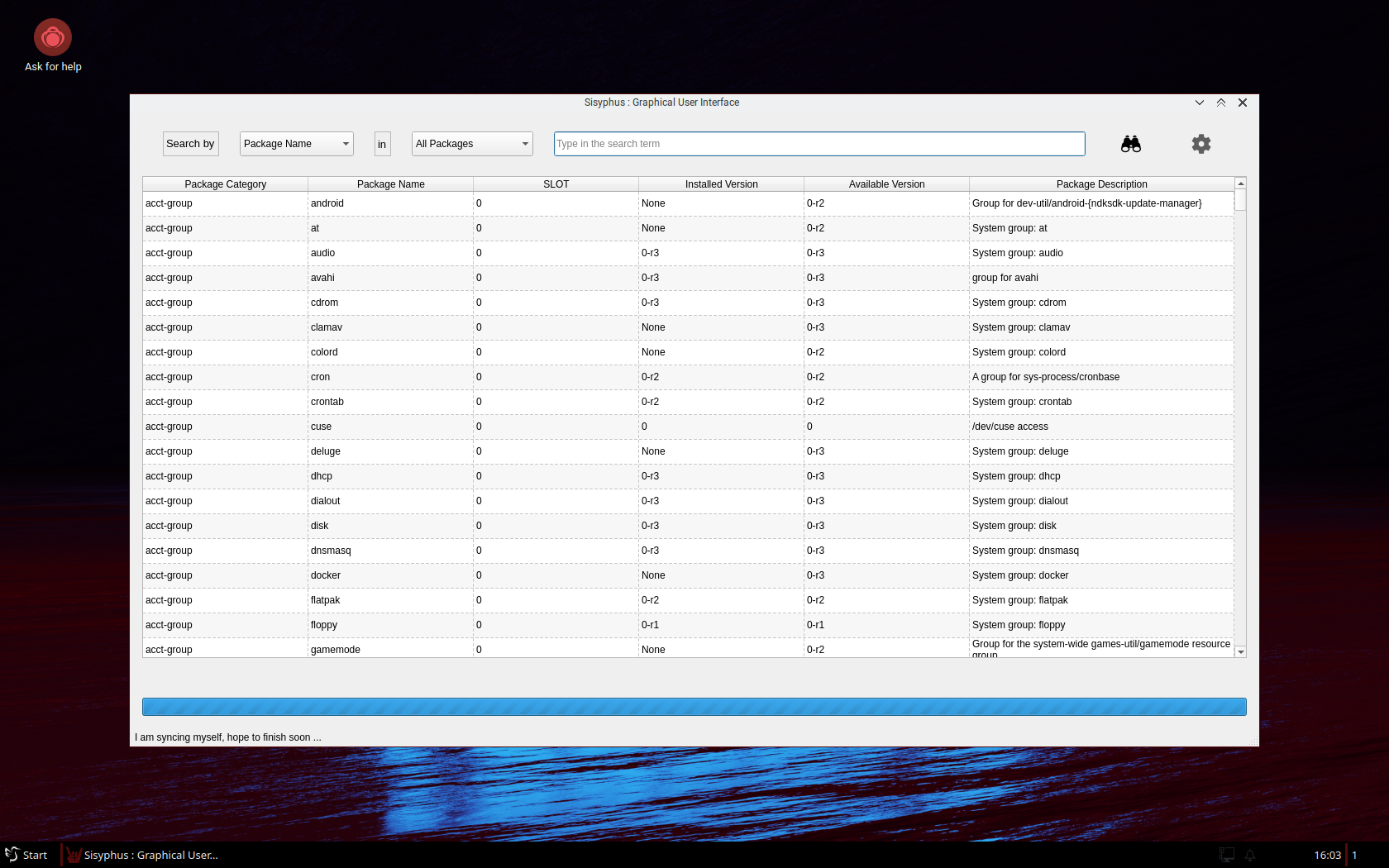Focus the search term input field
Image resolution: width=1389 pixels, height=868 pixels.
point(819,144)
